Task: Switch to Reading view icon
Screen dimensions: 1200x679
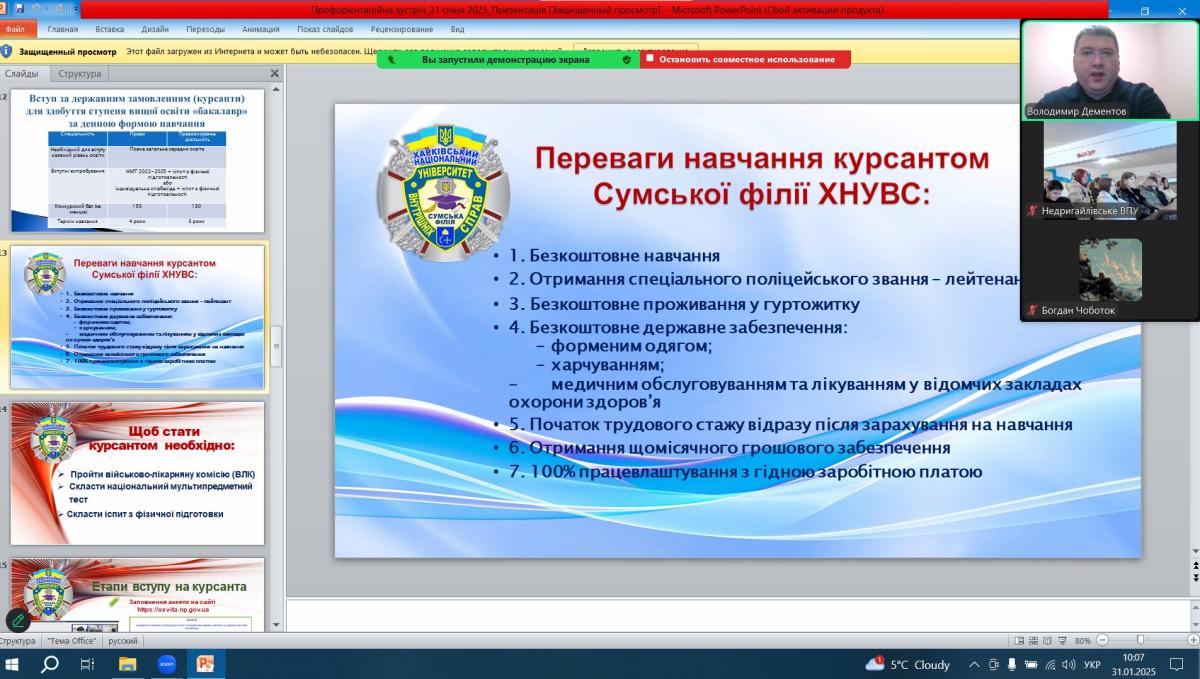Action: (x=1046, y=640)
